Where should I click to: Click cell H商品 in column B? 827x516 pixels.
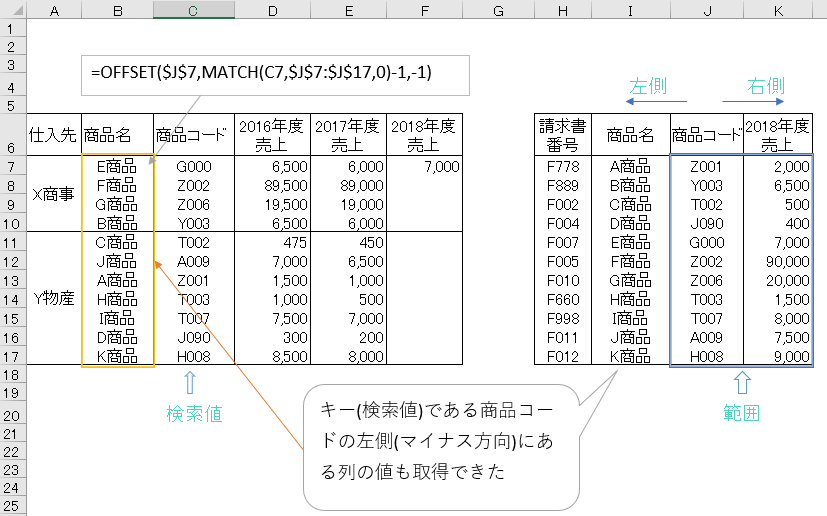pyautogui.click(x=117, y=300)
